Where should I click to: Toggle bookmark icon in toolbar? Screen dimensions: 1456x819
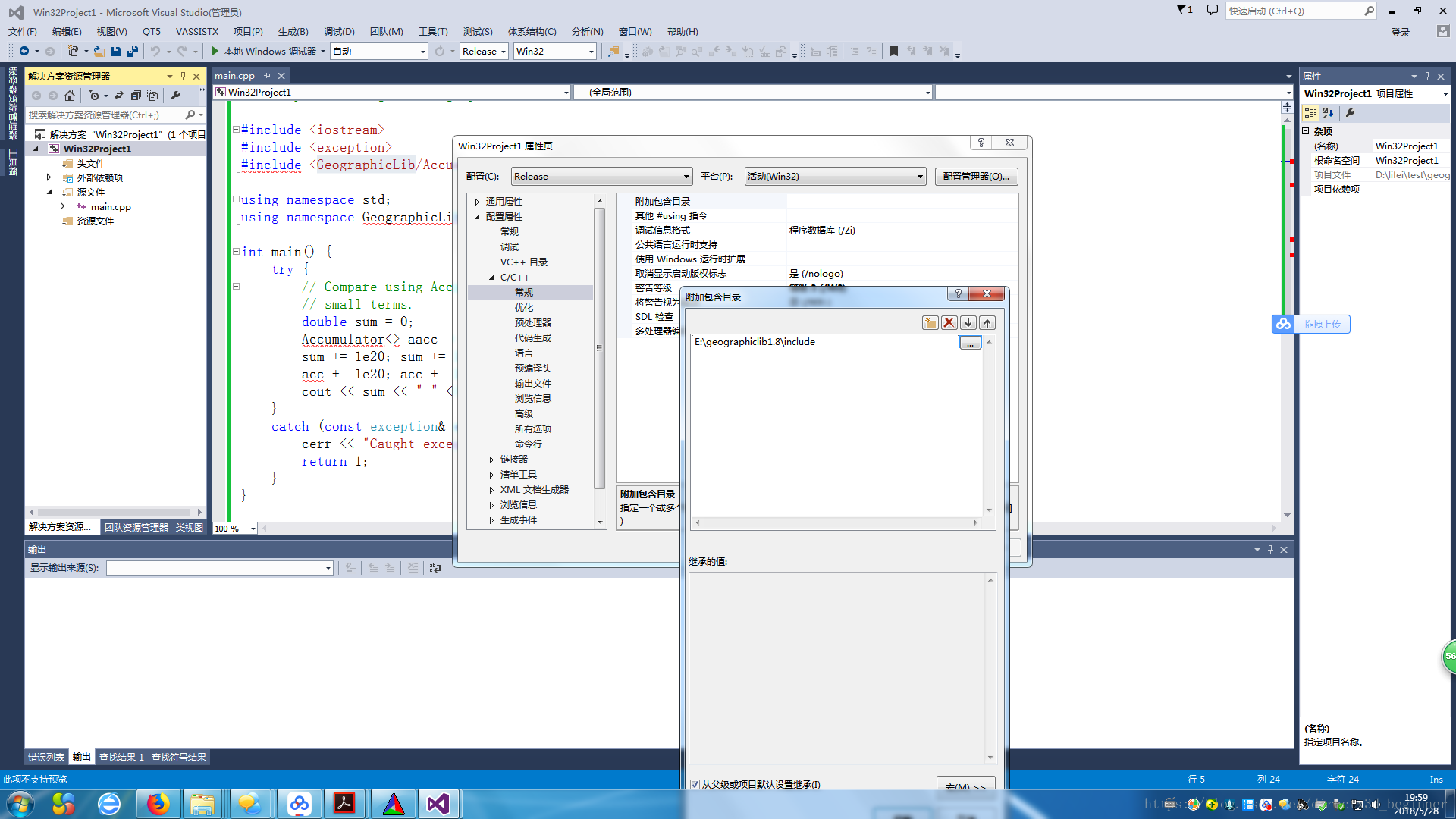point(893,52)
